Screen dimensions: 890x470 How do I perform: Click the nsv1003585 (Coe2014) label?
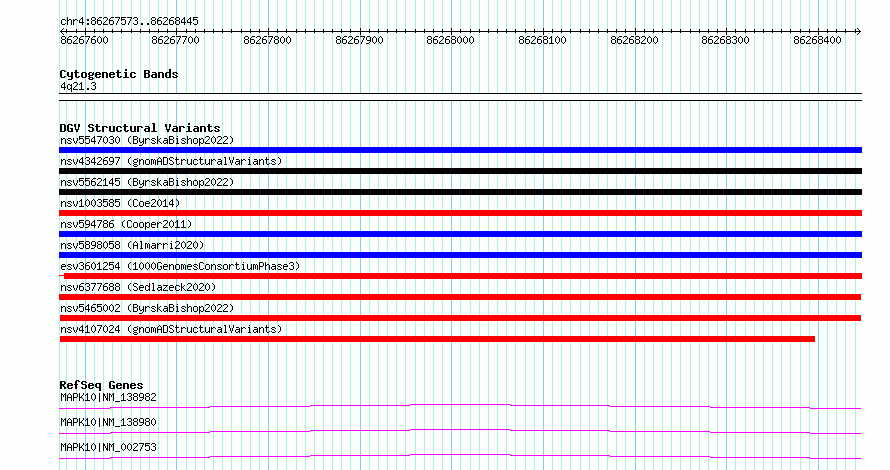(x=120, y=203)
